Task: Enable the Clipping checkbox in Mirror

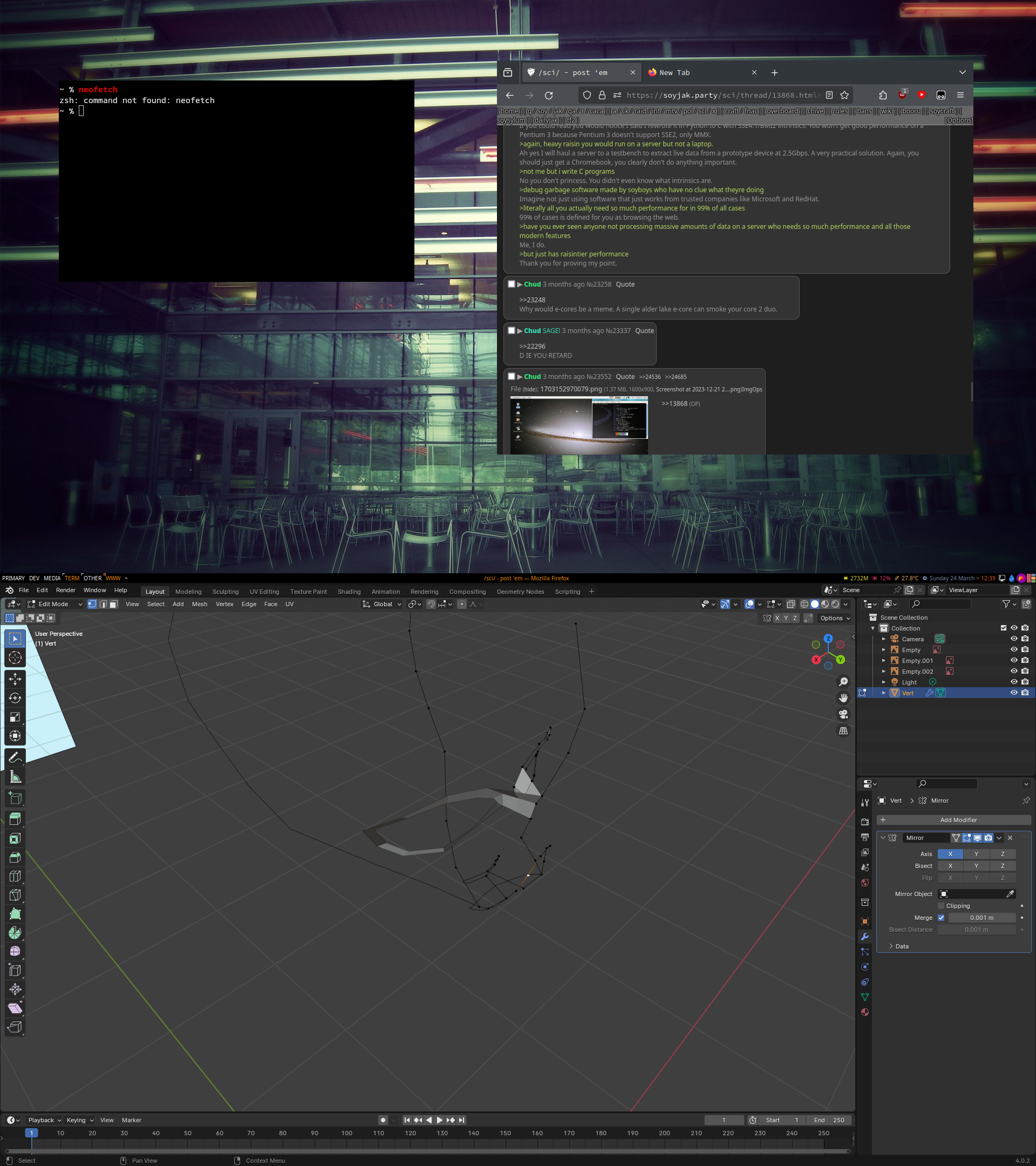Action: coord(941,906)
